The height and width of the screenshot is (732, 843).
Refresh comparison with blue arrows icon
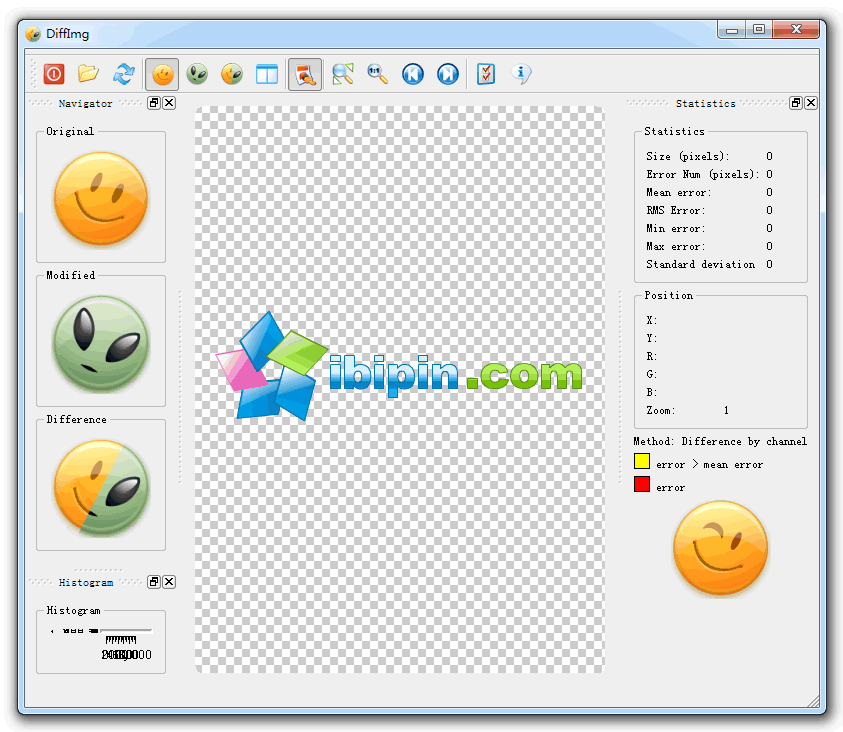[x=124, y=74]
